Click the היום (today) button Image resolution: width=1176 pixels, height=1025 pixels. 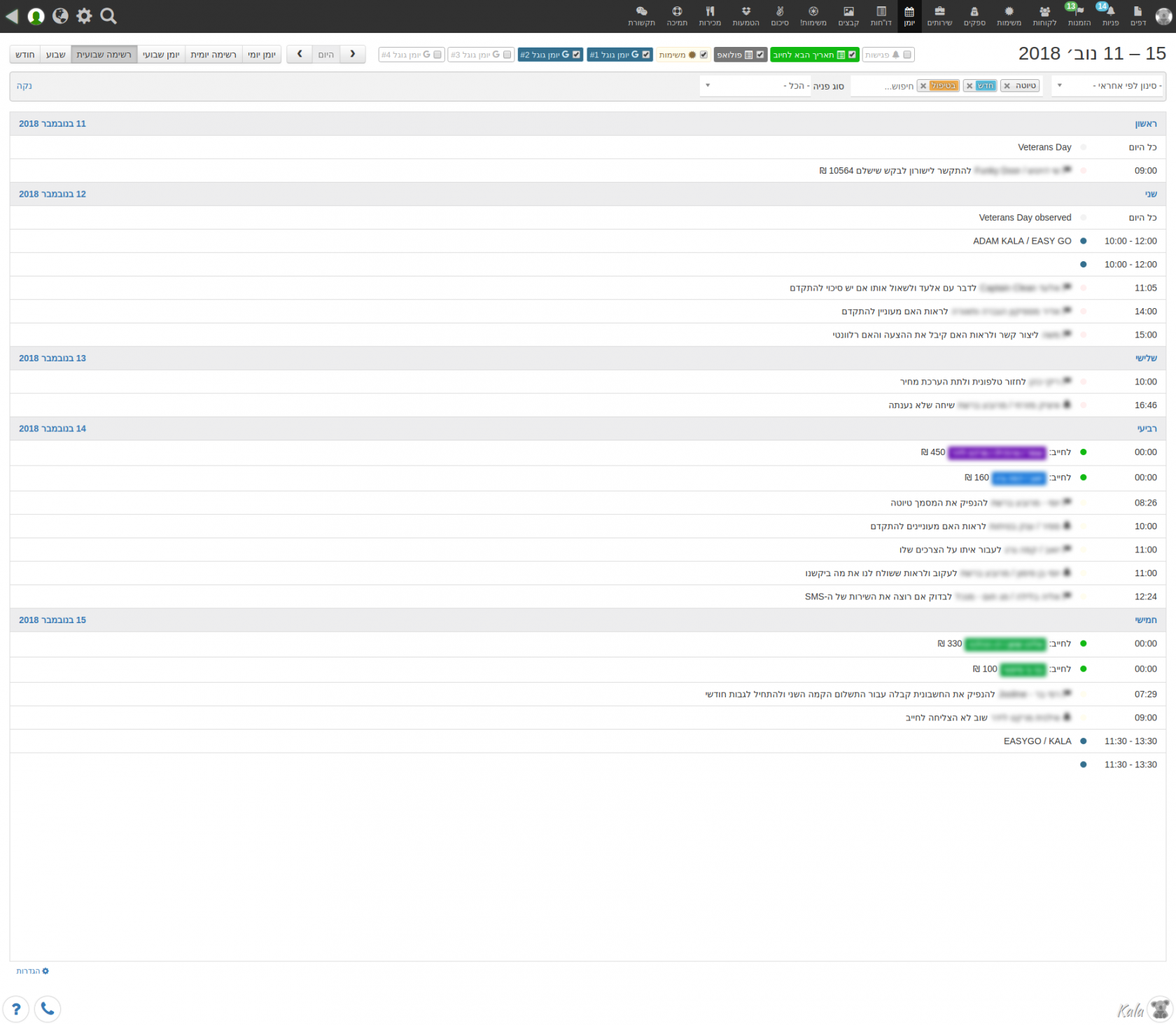point(326,55)
